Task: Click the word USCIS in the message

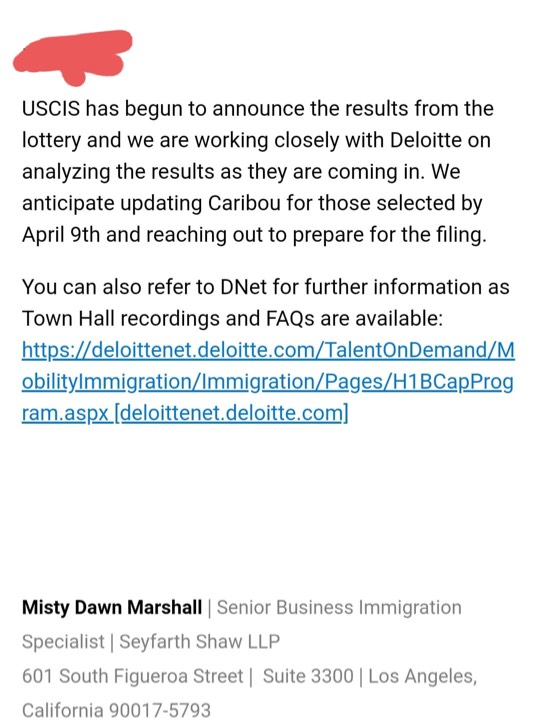Action: point(51,108)
